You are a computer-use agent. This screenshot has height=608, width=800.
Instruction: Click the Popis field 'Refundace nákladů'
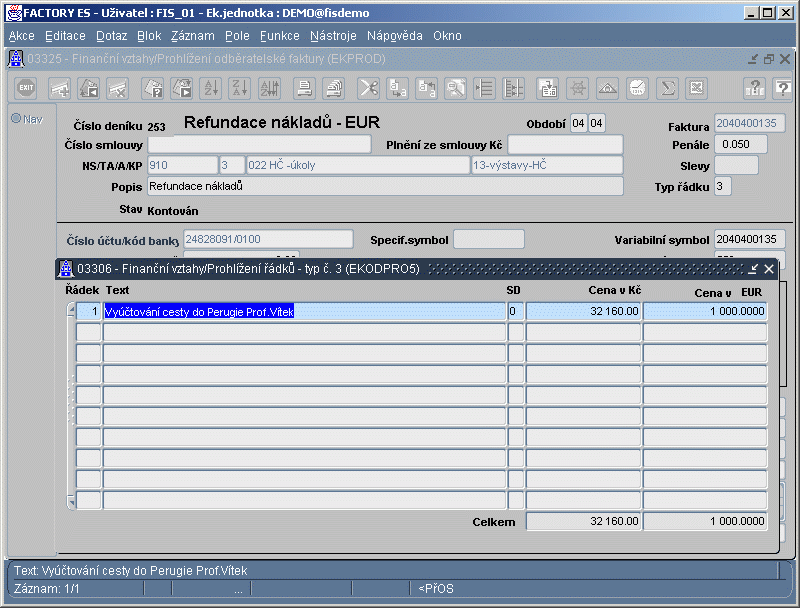(x=385, y=186)
